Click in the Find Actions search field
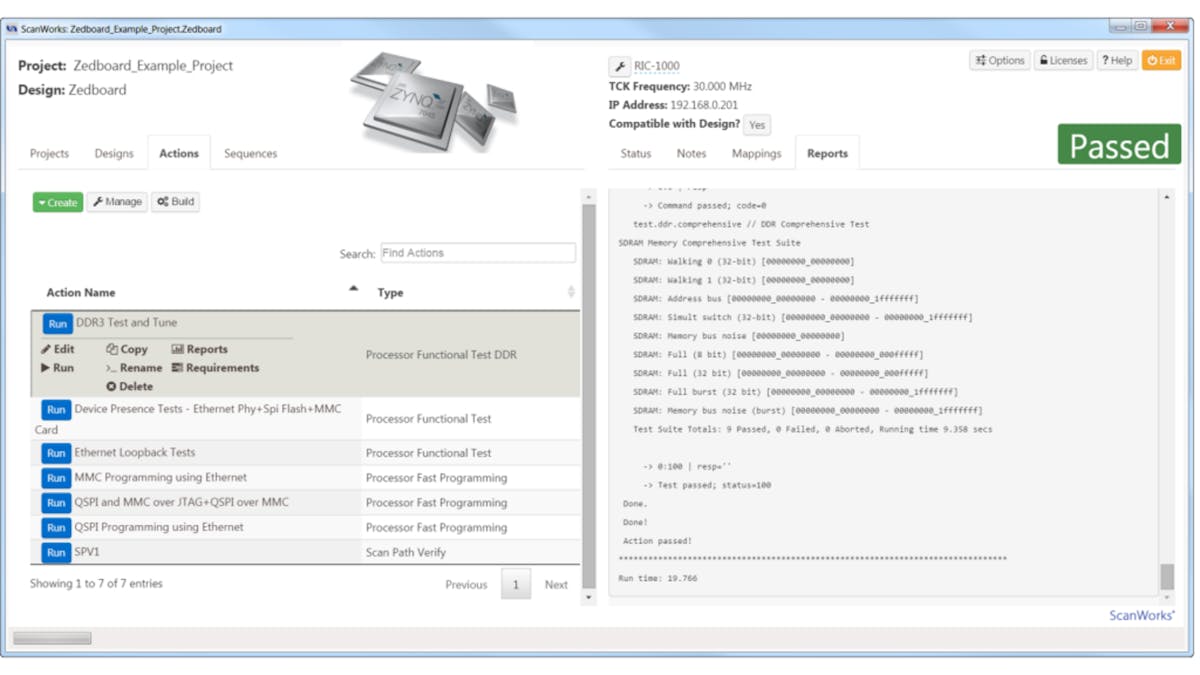The height and width of the screenshot is (675, 1200). click(477, 252)
